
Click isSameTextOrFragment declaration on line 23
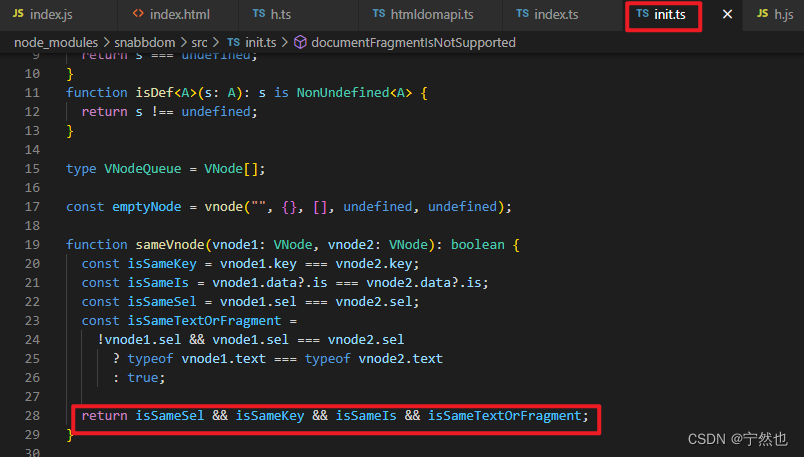[x=204, y=321]
